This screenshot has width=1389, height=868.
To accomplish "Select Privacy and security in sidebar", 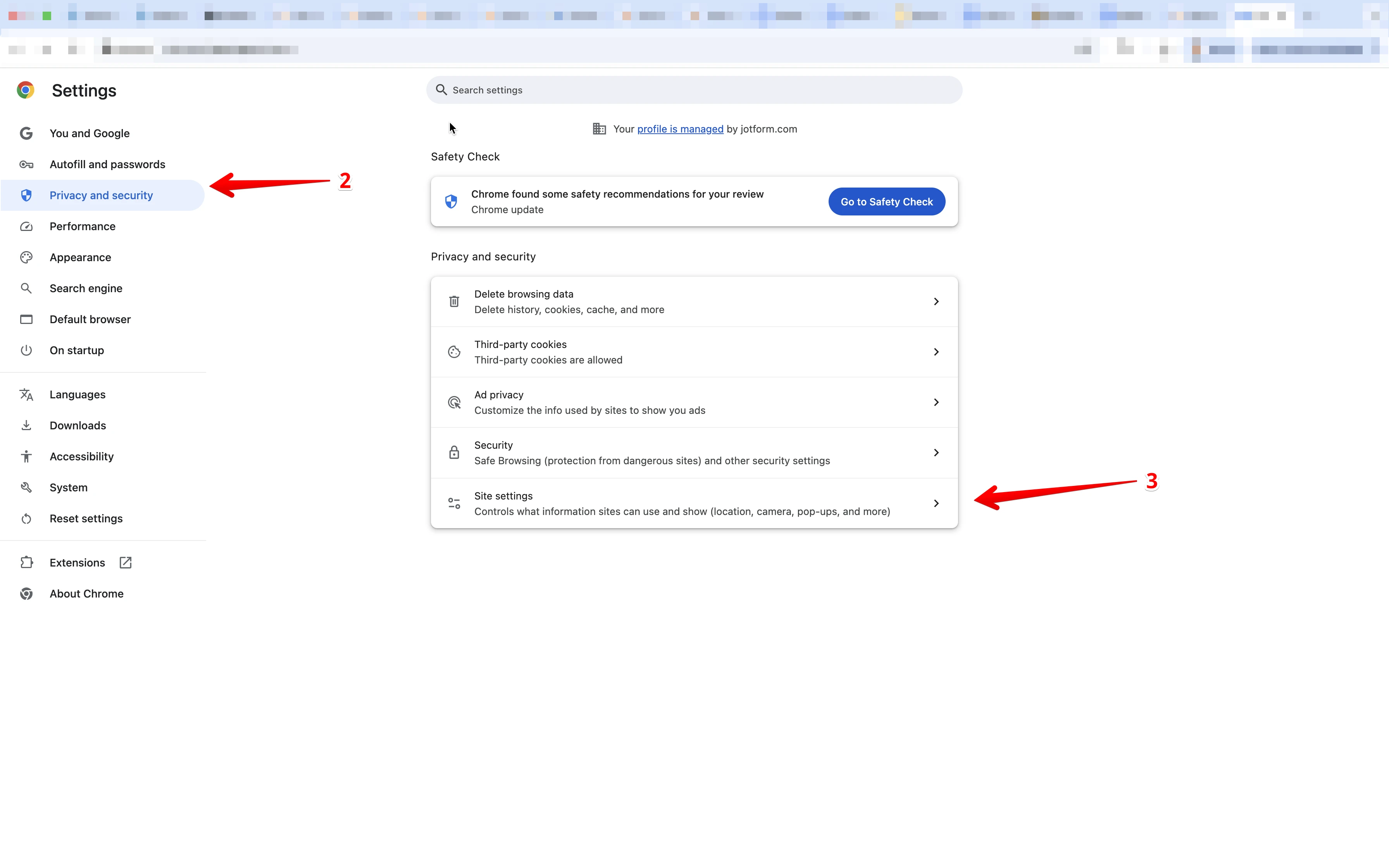I will coord(101,195).
